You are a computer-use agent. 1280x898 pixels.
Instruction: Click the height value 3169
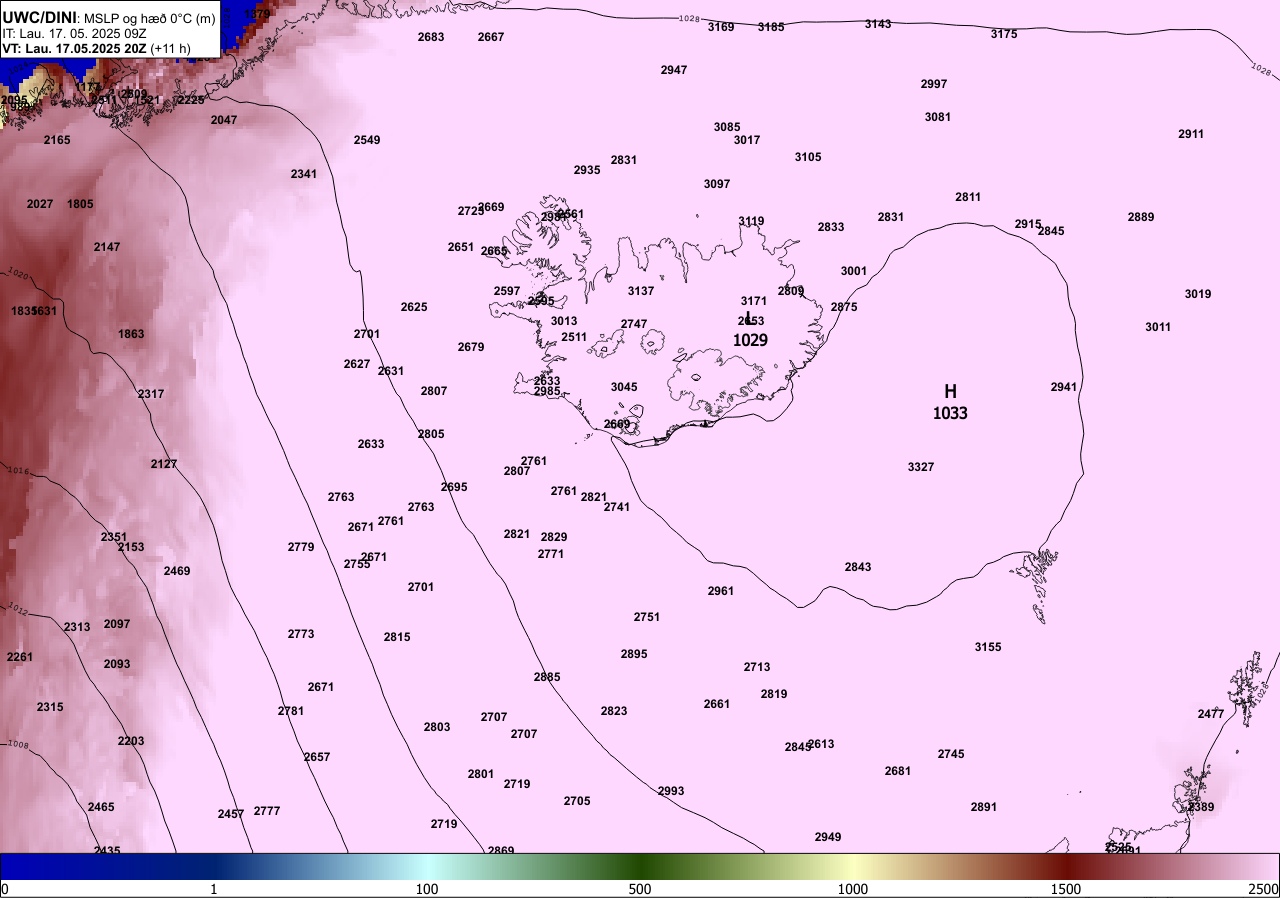[x=721, y=27]
